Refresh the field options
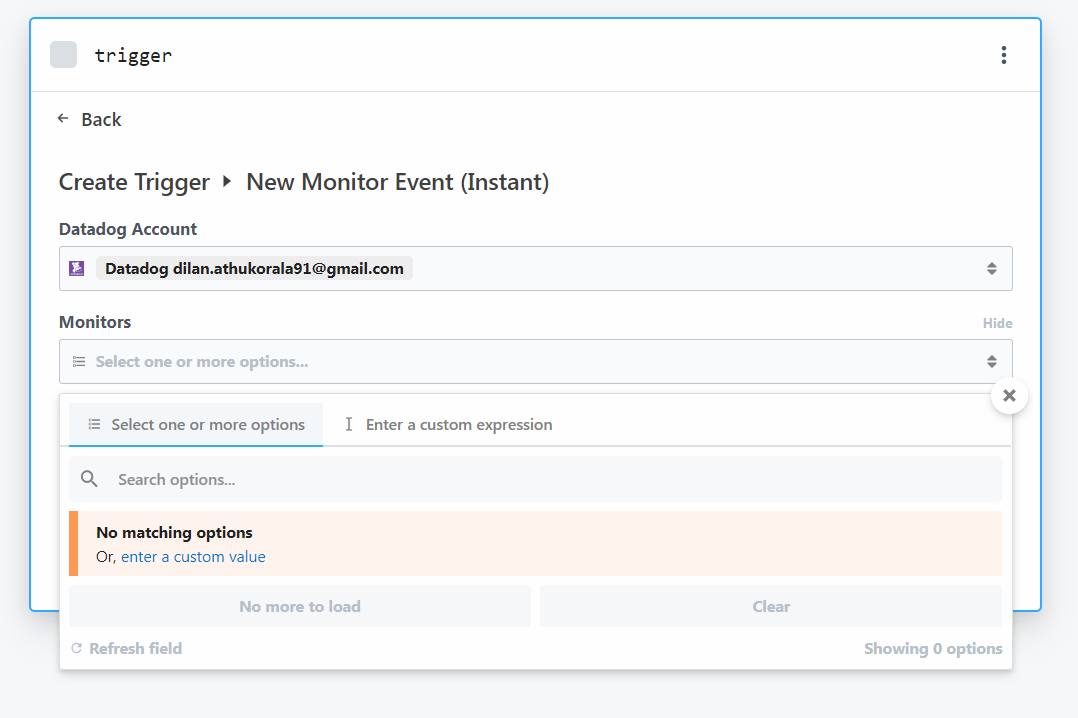The width and height of the screenshot is (1078, 718). (x=126, y=649)
